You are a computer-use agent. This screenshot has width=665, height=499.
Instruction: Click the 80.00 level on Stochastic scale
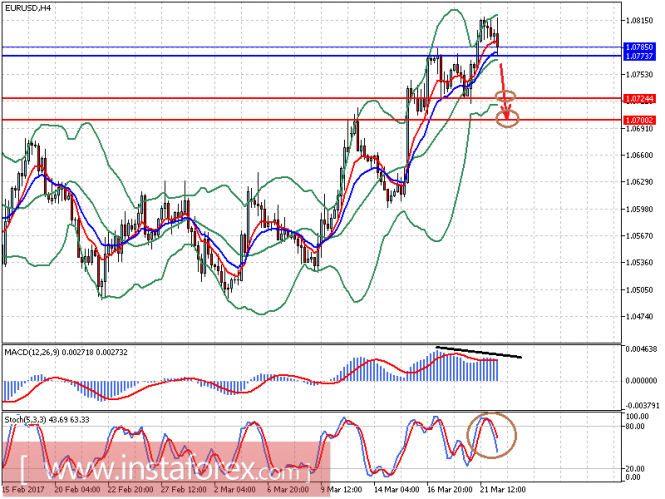tap(632, 426)
